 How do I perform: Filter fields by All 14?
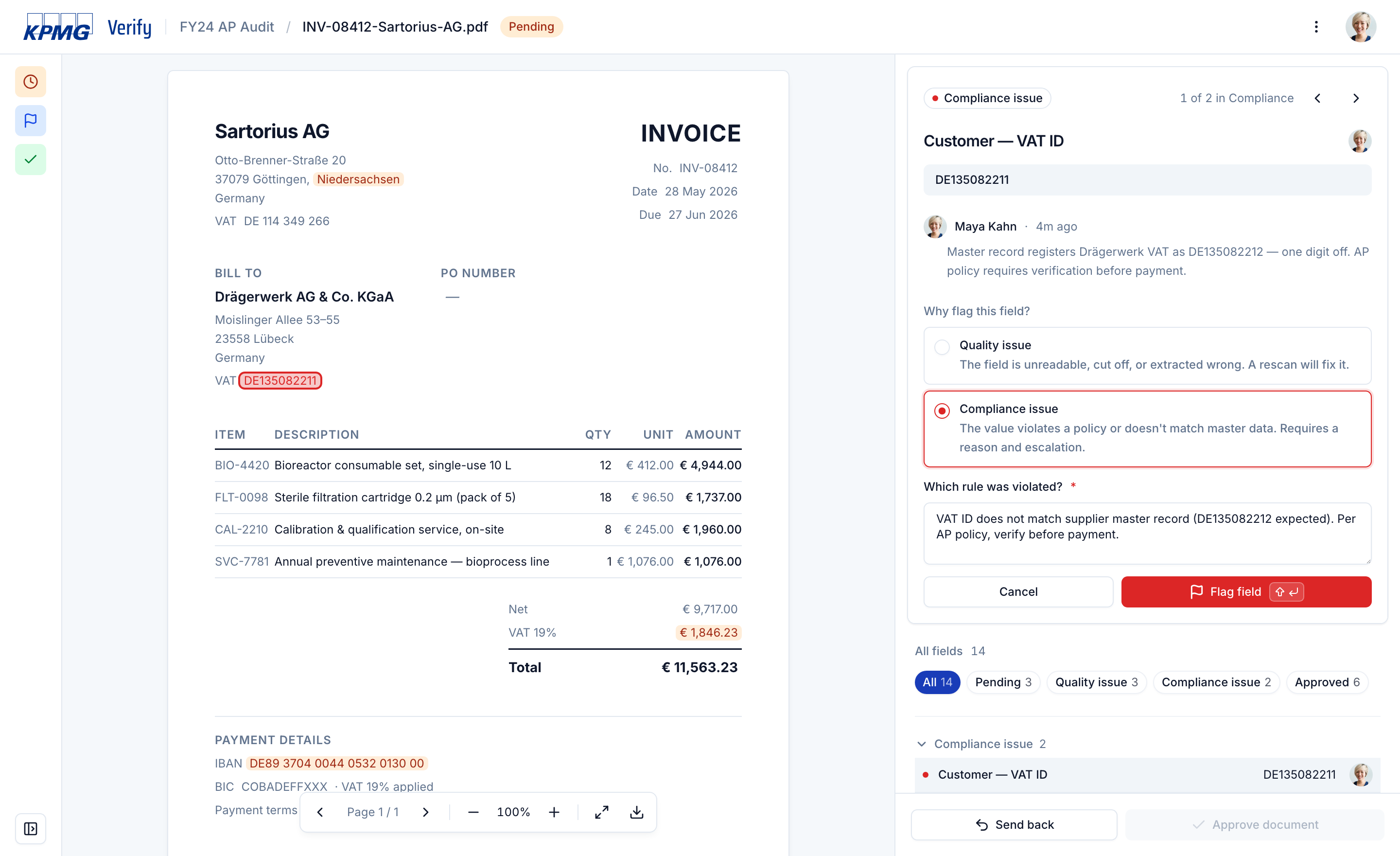[x=938, y=682]
